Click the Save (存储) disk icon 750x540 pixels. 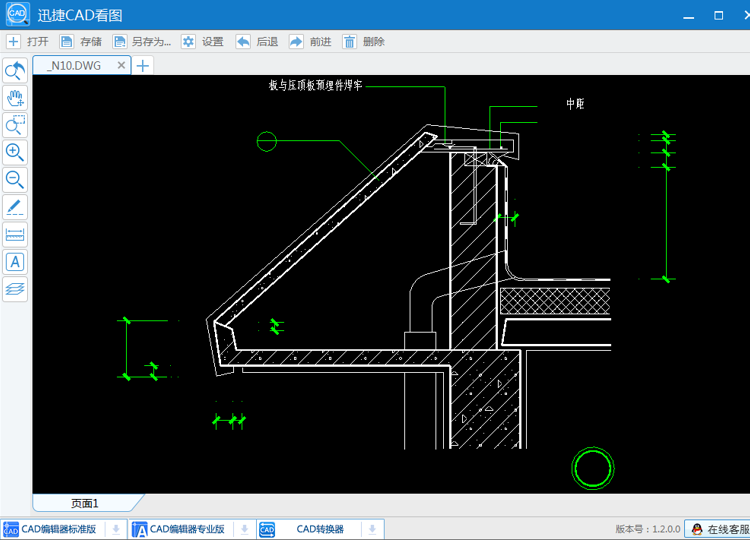point(66,42)
